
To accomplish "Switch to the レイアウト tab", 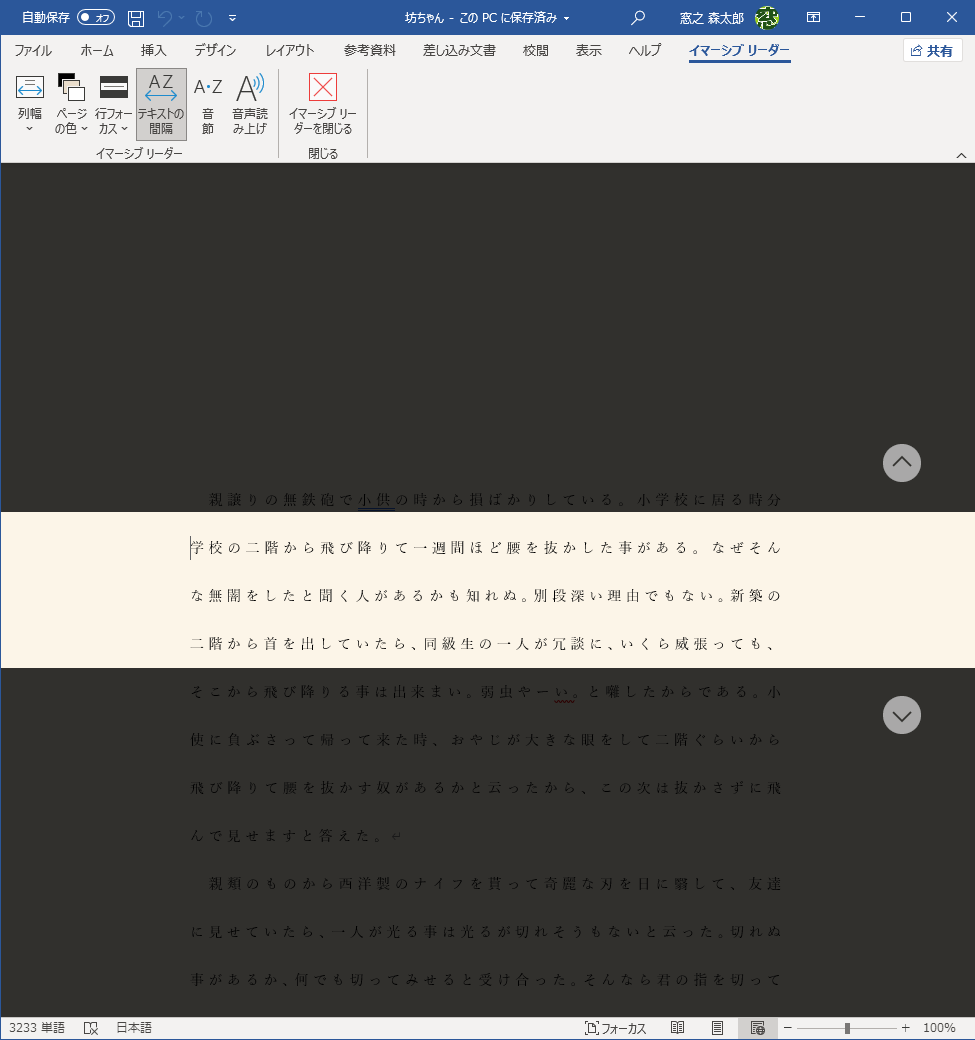I will [x=290, y=50].
